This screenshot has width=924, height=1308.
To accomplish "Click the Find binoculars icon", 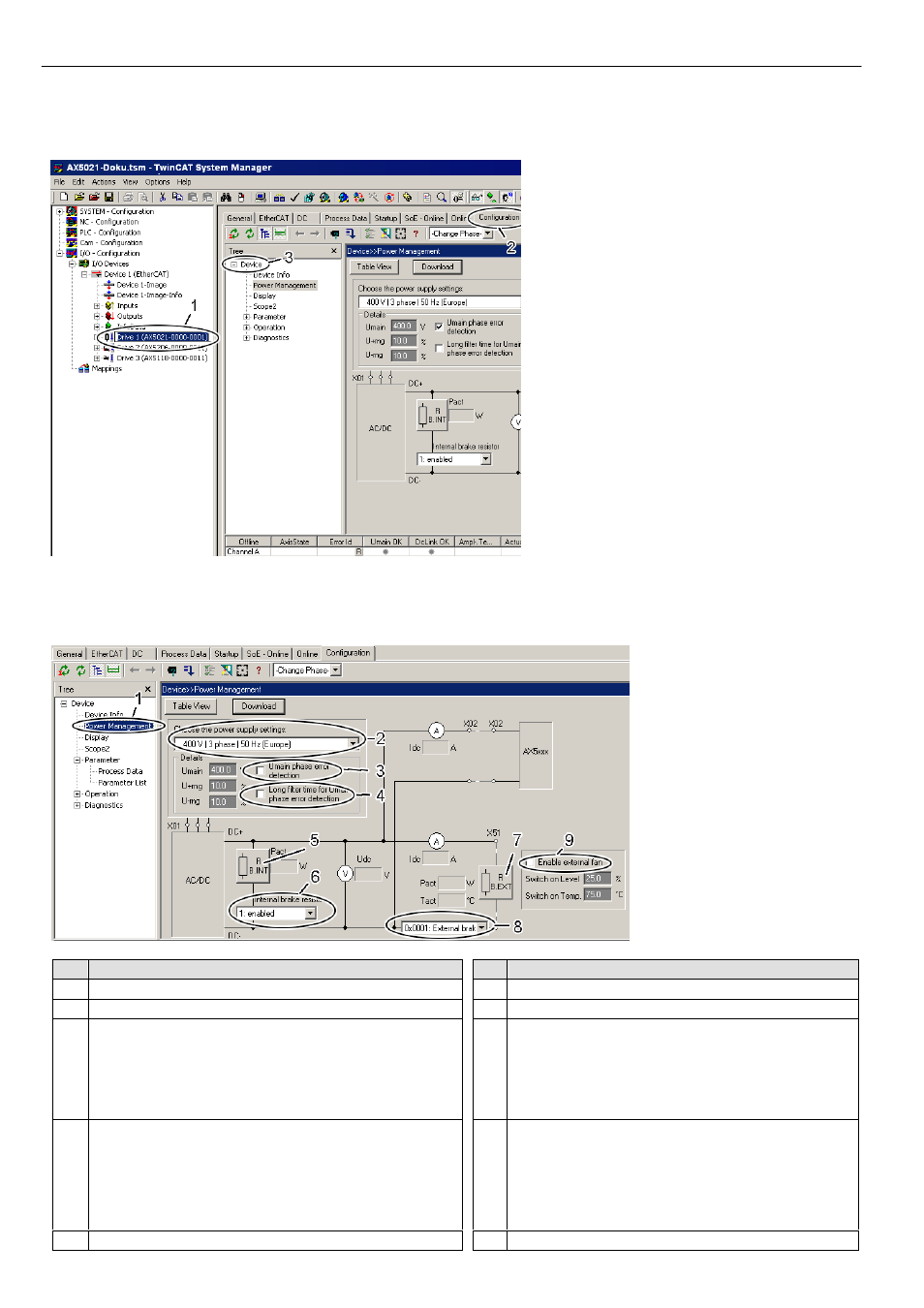I will [226, 197].
